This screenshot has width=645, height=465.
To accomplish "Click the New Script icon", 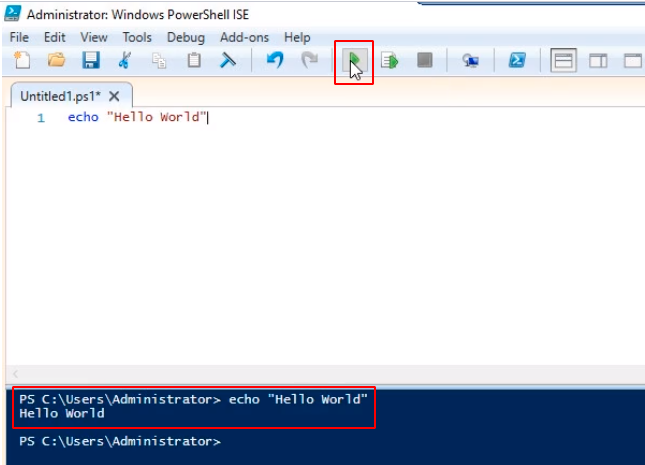I will point(22,61).
